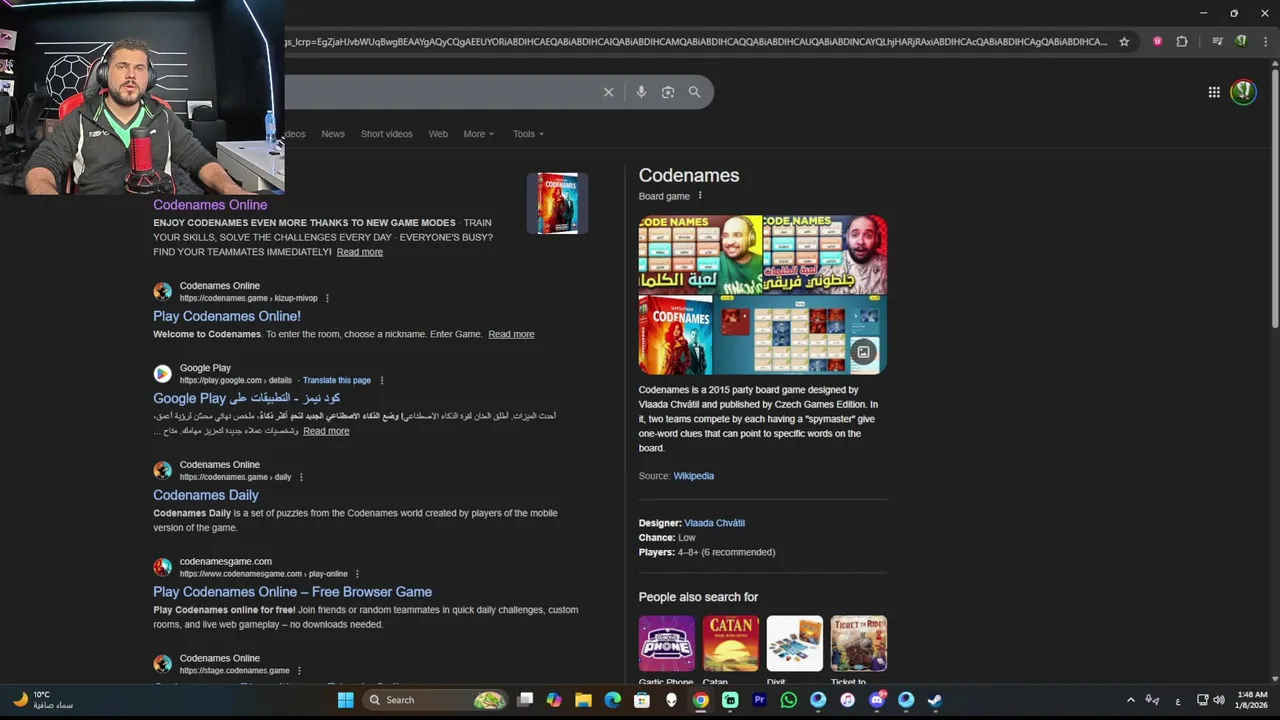The image size is (1280, 720).
Task: Open Steam from the taskbar
Action: (x=935, y=700)
